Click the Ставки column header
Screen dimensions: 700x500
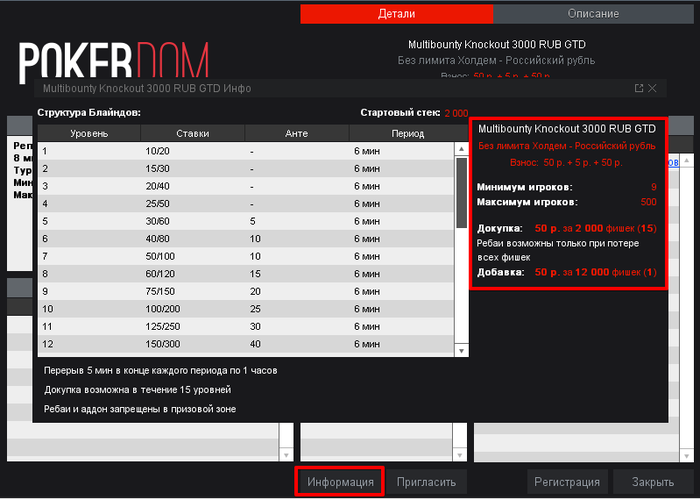tap(192, 133)
